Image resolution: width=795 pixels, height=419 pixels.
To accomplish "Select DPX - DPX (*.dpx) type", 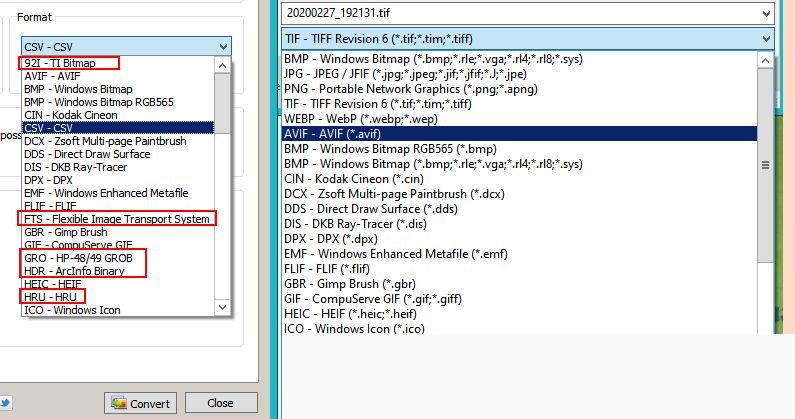I will 519,239.
